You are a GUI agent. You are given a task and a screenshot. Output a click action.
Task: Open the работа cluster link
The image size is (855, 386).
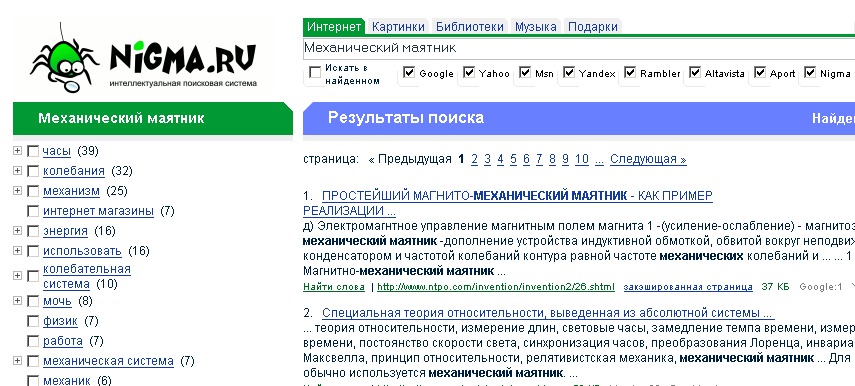pos(63,341)
